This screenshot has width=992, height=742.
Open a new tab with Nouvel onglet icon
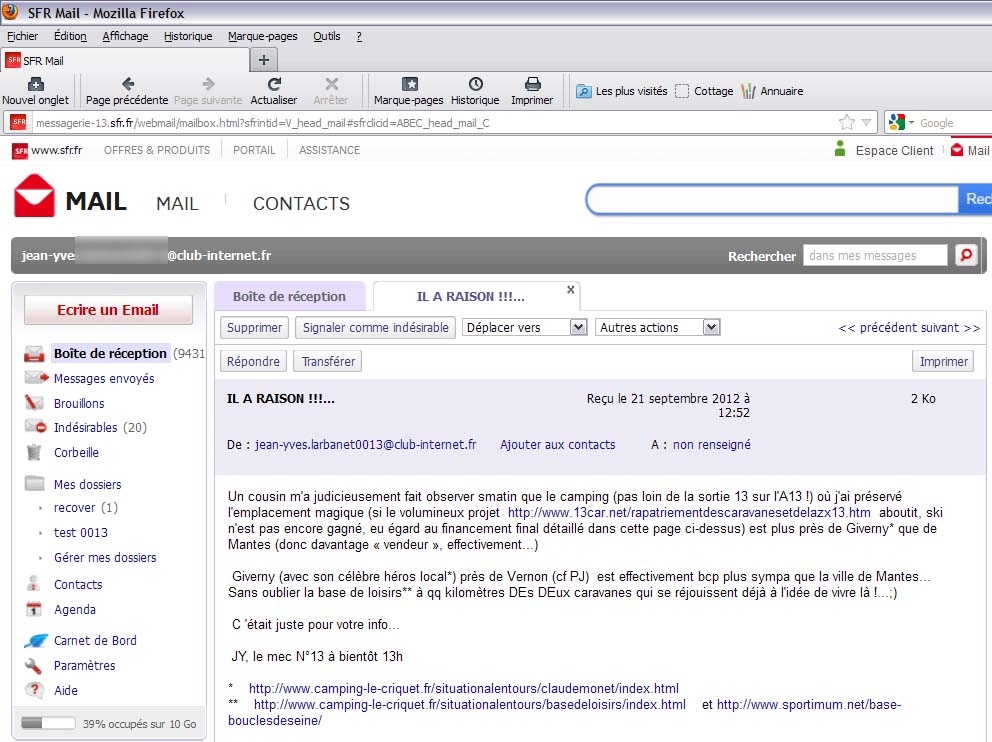pyautogui.click(x=35, y=84)
